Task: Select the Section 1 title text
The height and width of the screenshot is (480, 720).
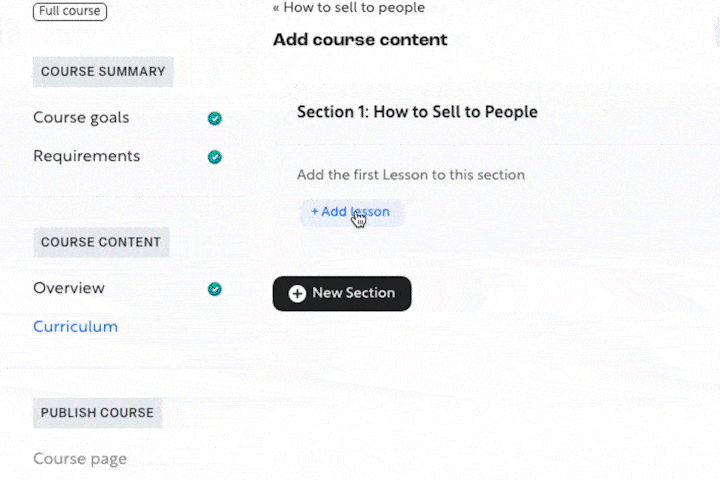Action: coord(417,112)
